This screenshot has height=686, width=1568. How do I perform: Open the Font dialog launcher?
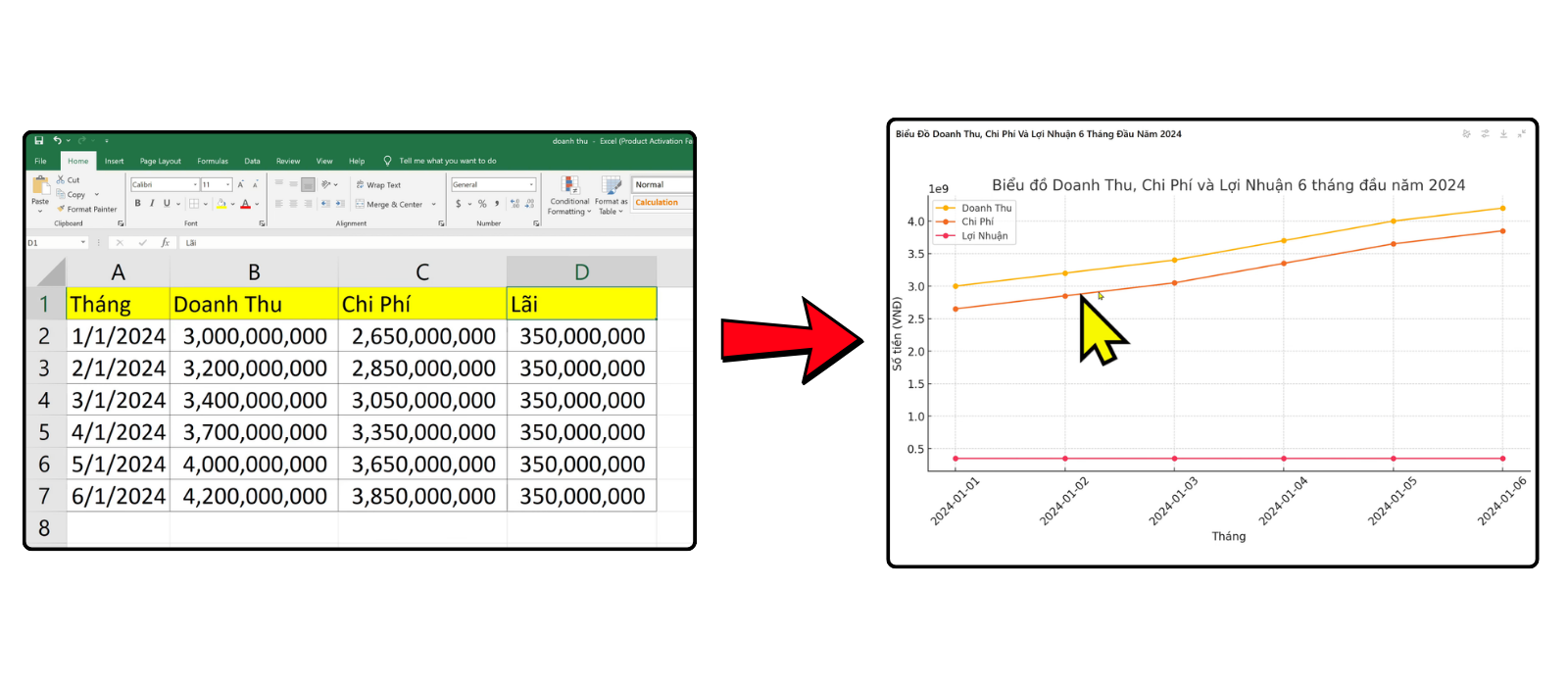point(262,223)
